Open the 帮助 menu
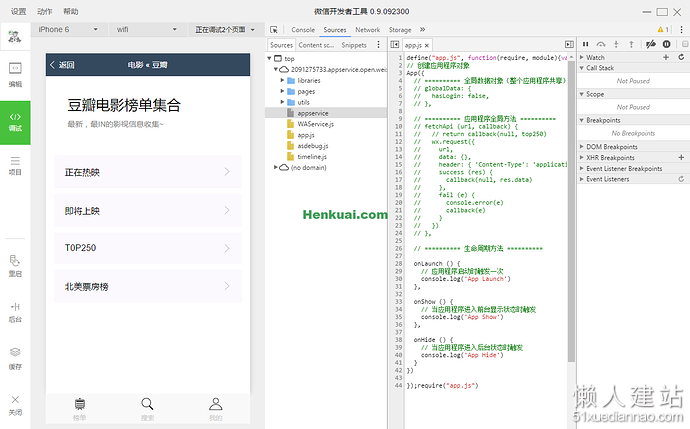Image resolution: width=690 pixels, height=429 pixels. click(71, 11)
